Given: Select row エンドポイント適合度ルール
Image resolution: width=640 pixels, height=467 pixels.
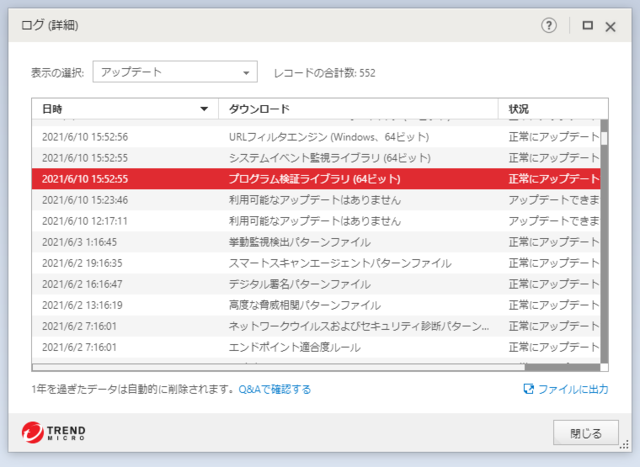Looking at the screenshot, I should [316, 347].
